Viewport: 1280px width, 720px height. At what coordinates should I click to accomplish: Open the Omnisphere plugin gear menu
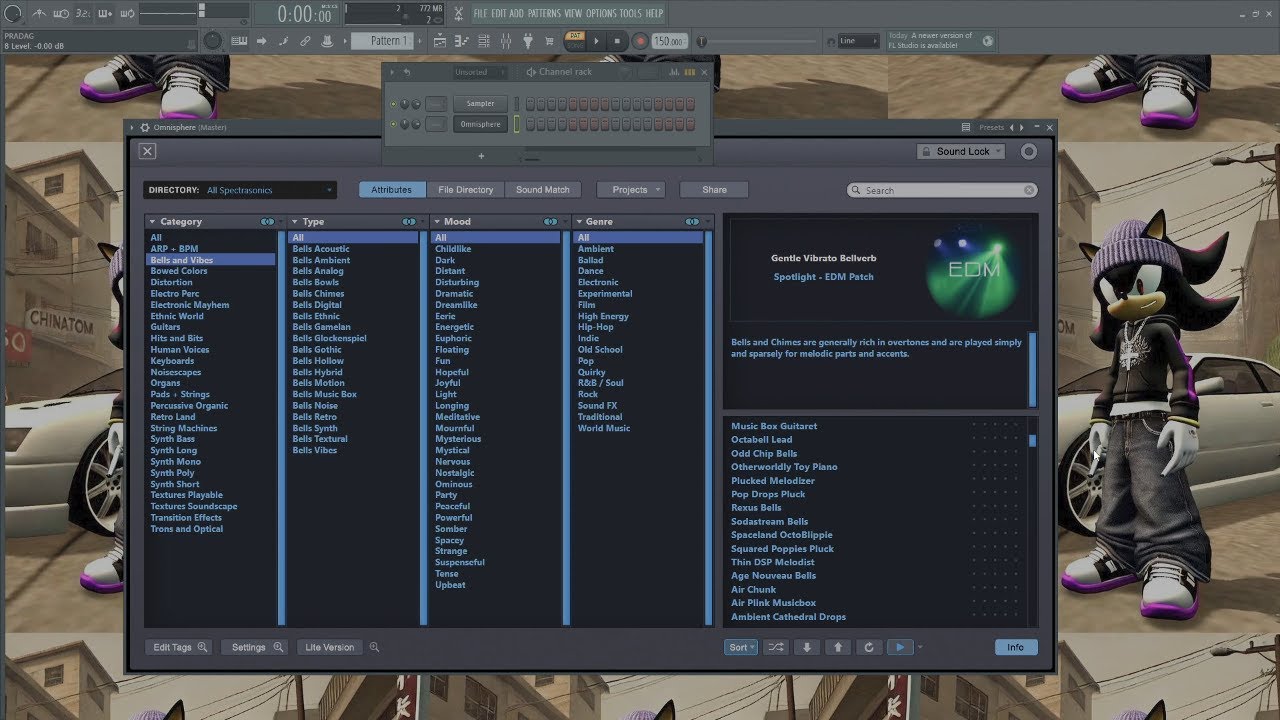(145, 128)
